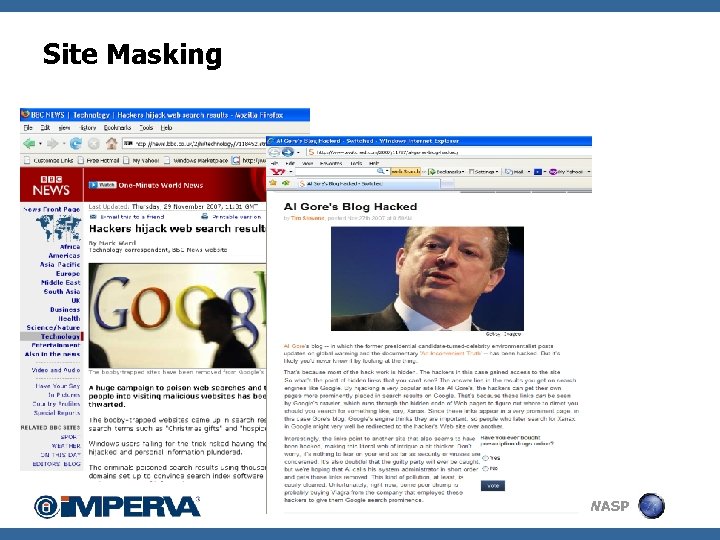
Task: Open the Tools menu in Firefox
Action: pos(146,128)
